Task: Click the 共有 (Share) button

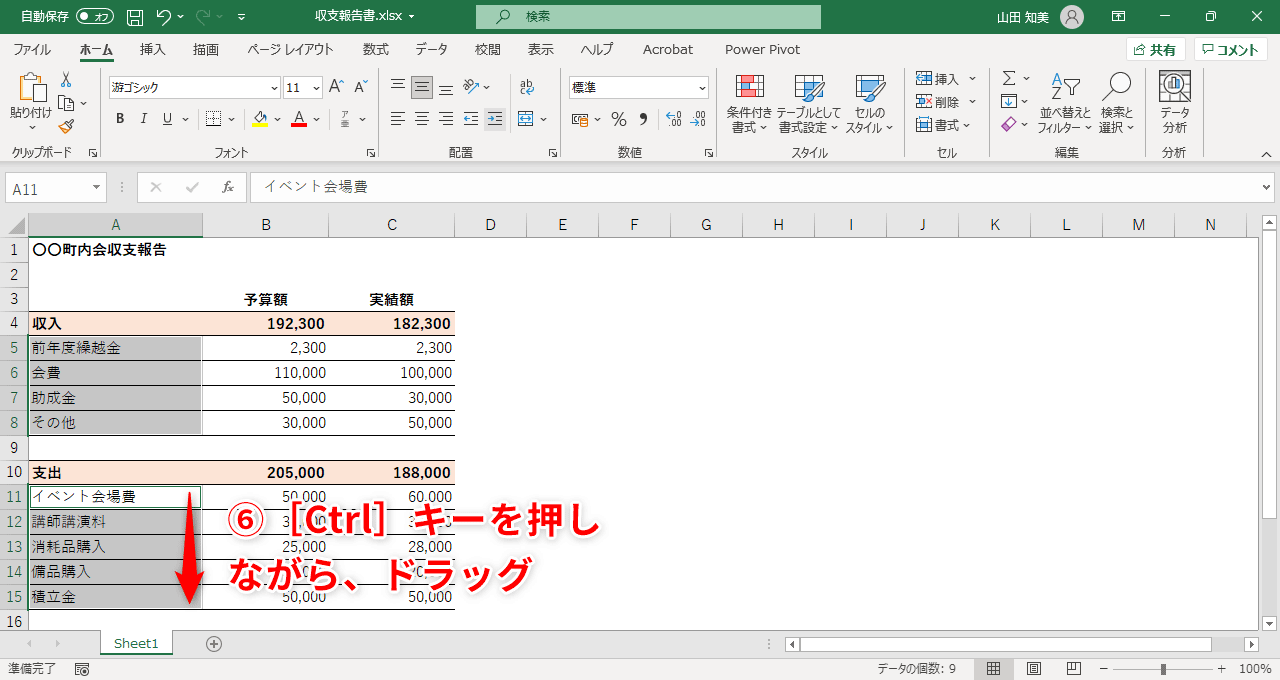Action: point(1156,48)
